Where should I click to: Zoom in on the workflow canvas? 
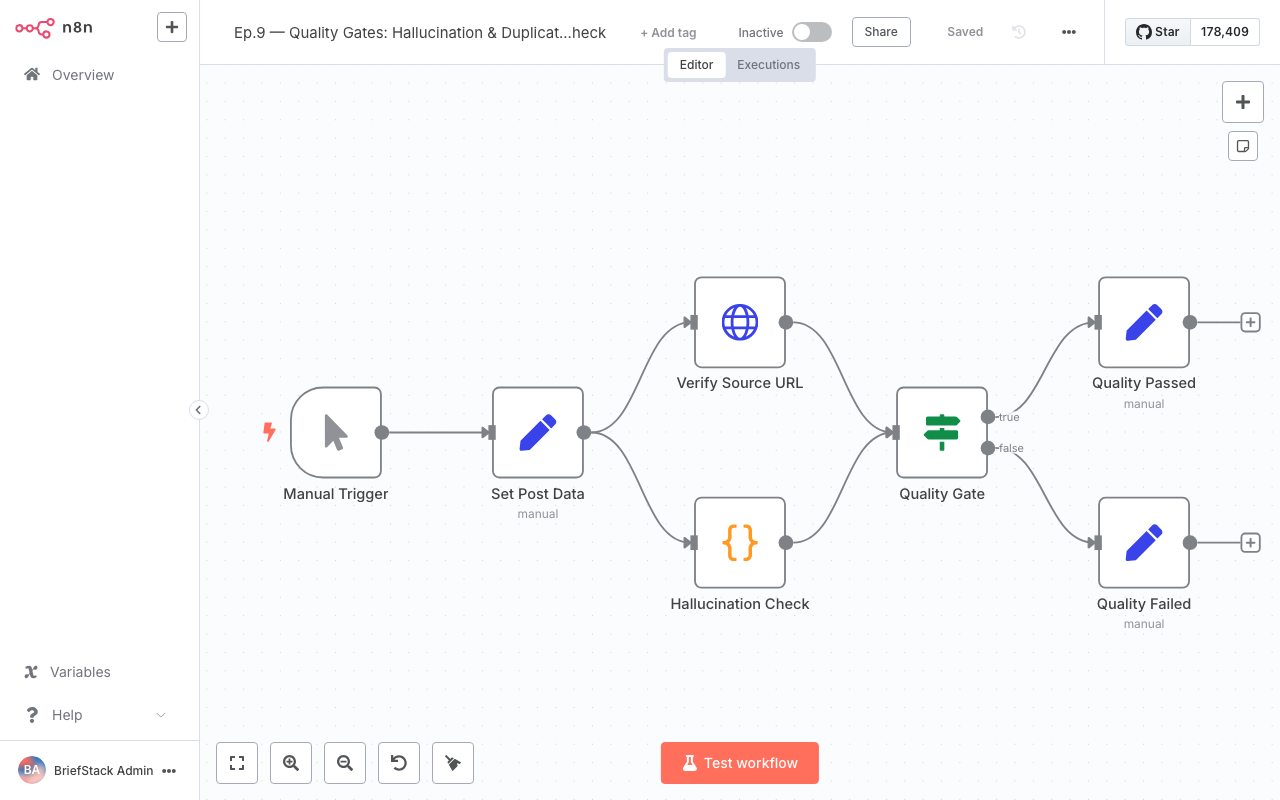tap(290, 762)
